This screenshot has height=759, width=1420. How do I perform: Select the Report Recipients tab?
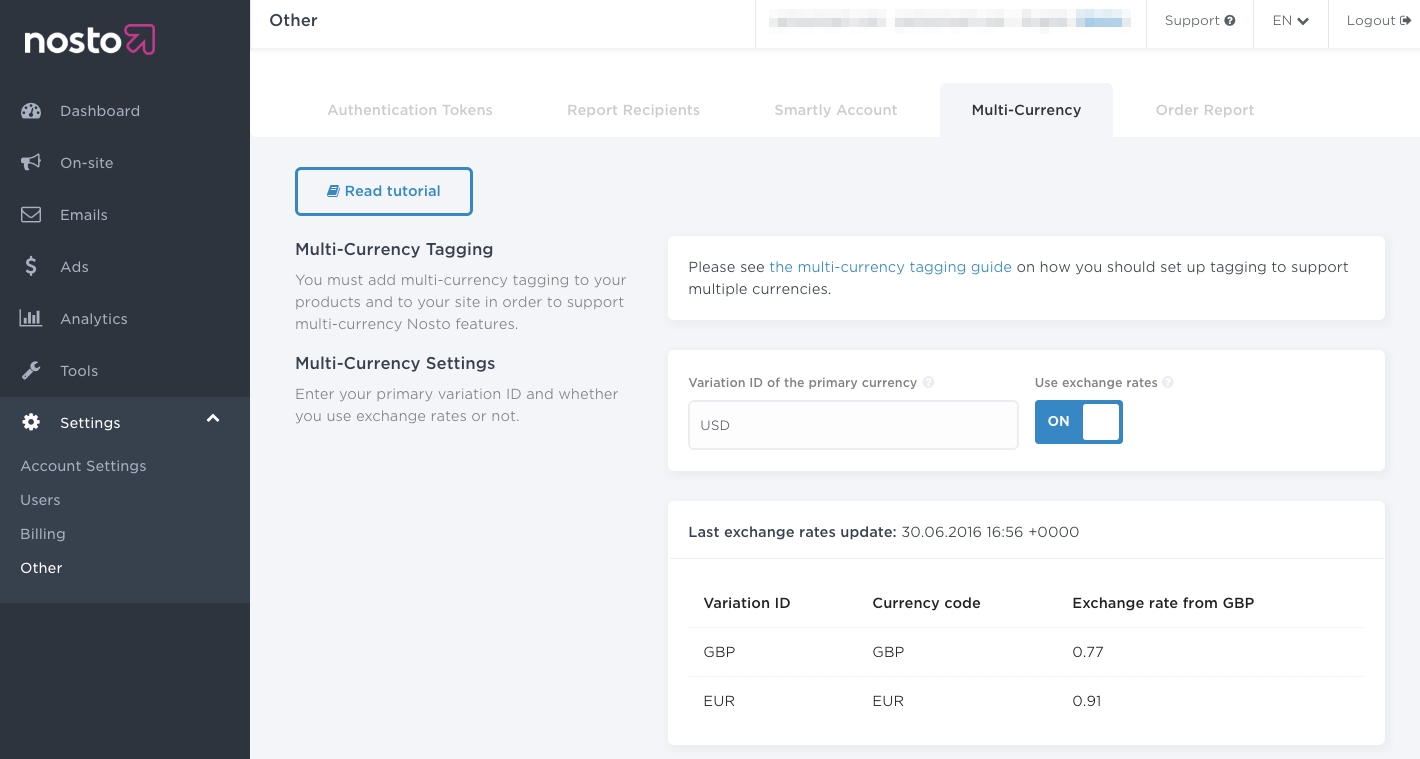633,110
